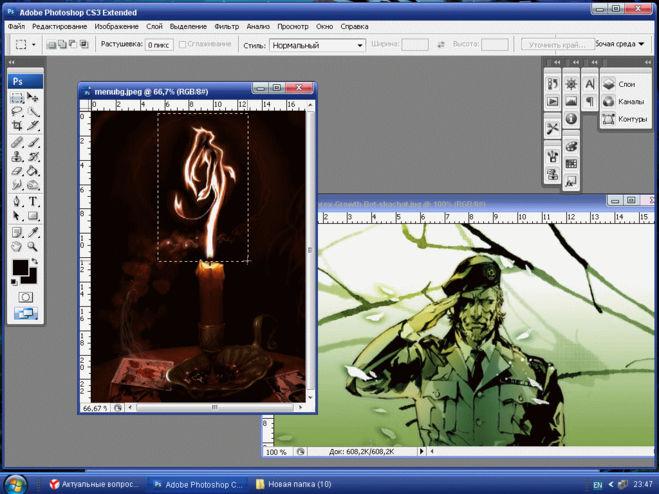The width and height of the screenshot is (659, 494).
Task: Open the Справка menu
Action: [x=354, y=26]
